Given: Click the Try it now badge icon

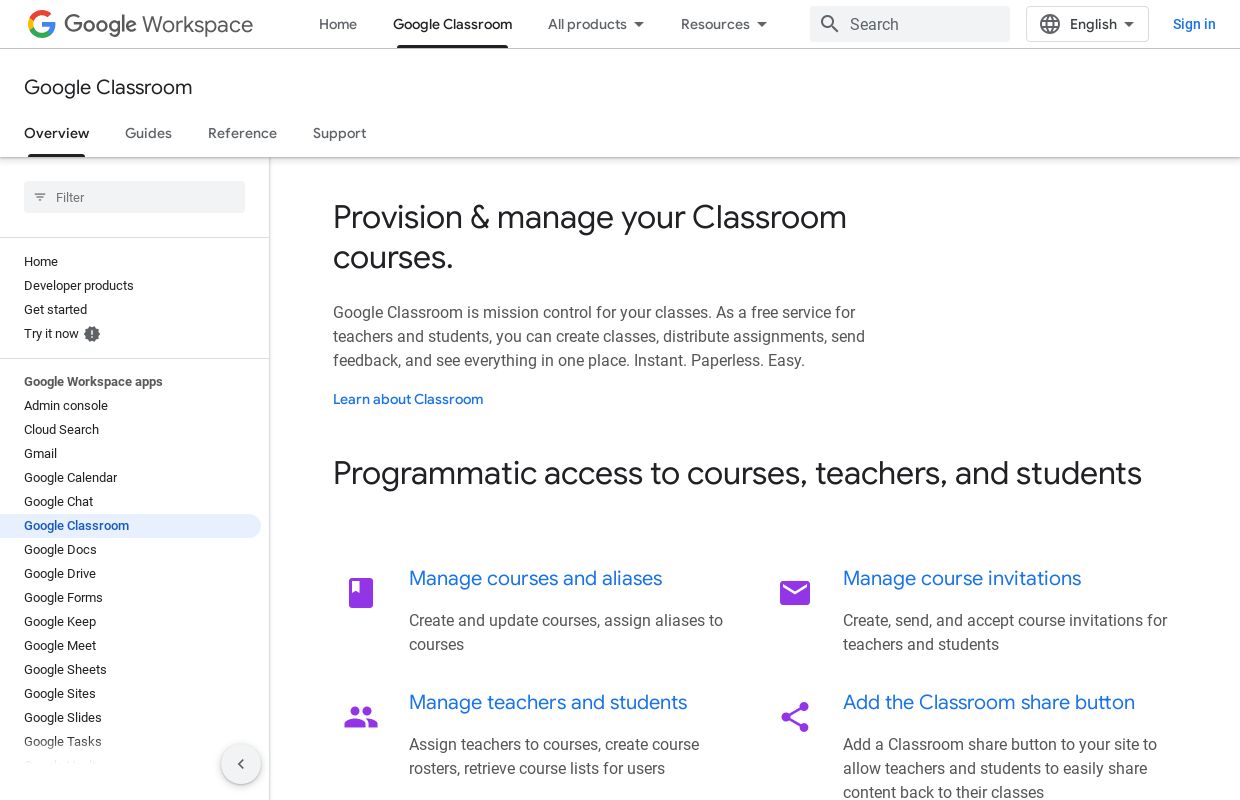Looking at the screenshot, I should (x=92, y=334).
